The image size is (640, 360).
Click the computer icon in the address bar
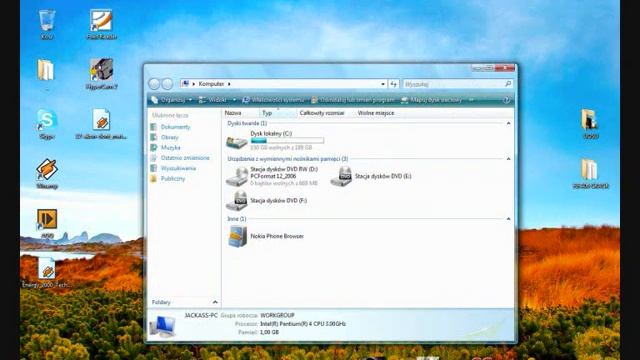click(185, 84)
